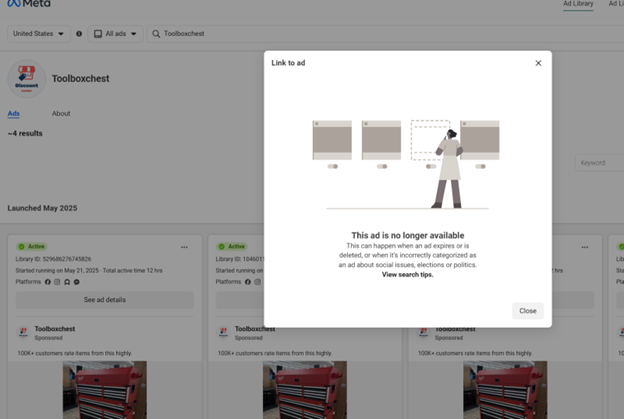The width and height of the screenshot is (624, 419).
Task: Click Toolboxchest avatar on second ad card
Action: 223,333
